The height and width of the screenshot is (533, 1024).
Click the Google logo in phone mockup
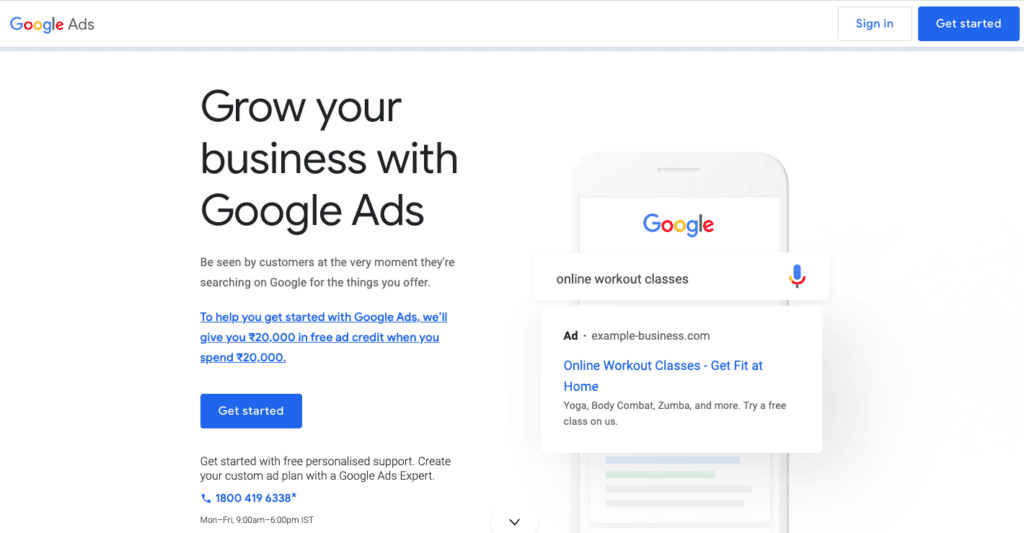pyautogui.click(x=678, y=225)
